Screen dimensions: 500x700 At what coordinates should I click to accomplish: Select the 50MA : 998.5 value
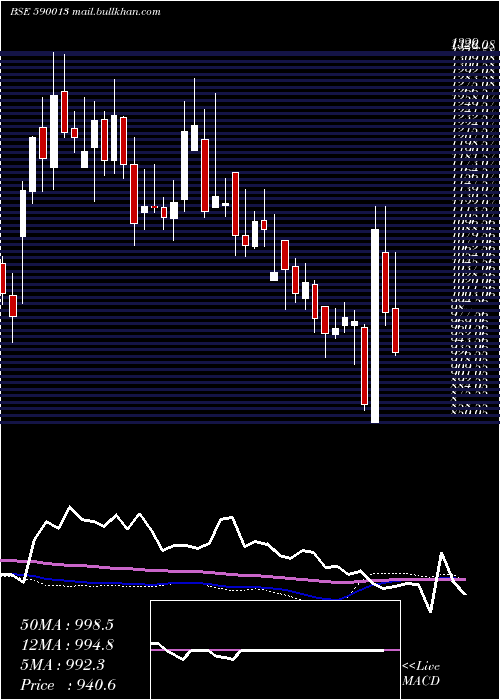tap(67, 625)
